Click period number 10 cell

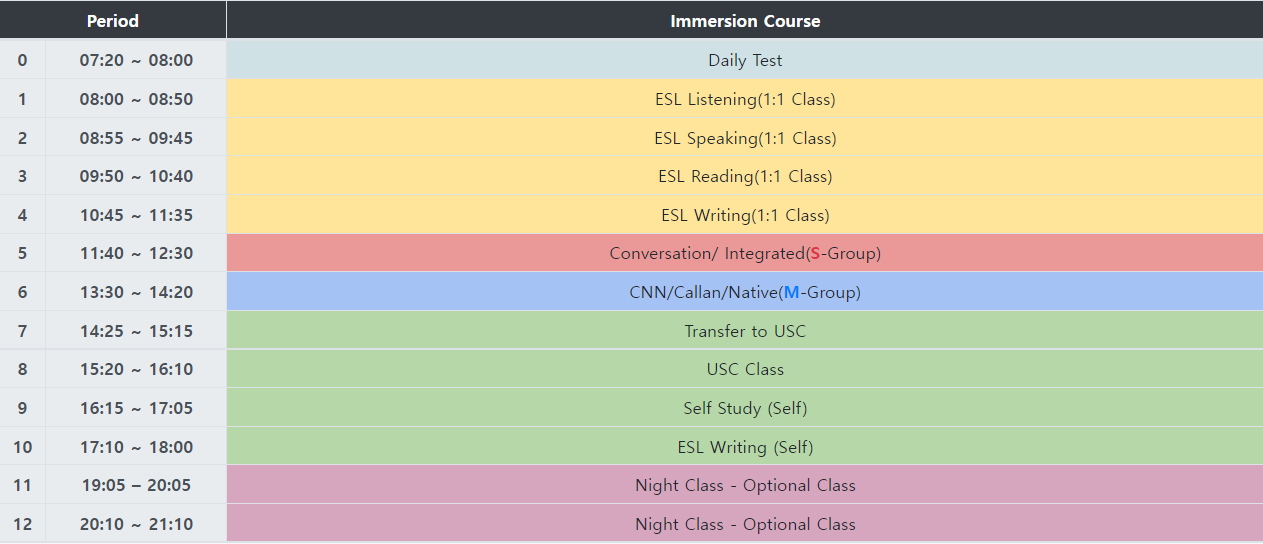[22, 447]
